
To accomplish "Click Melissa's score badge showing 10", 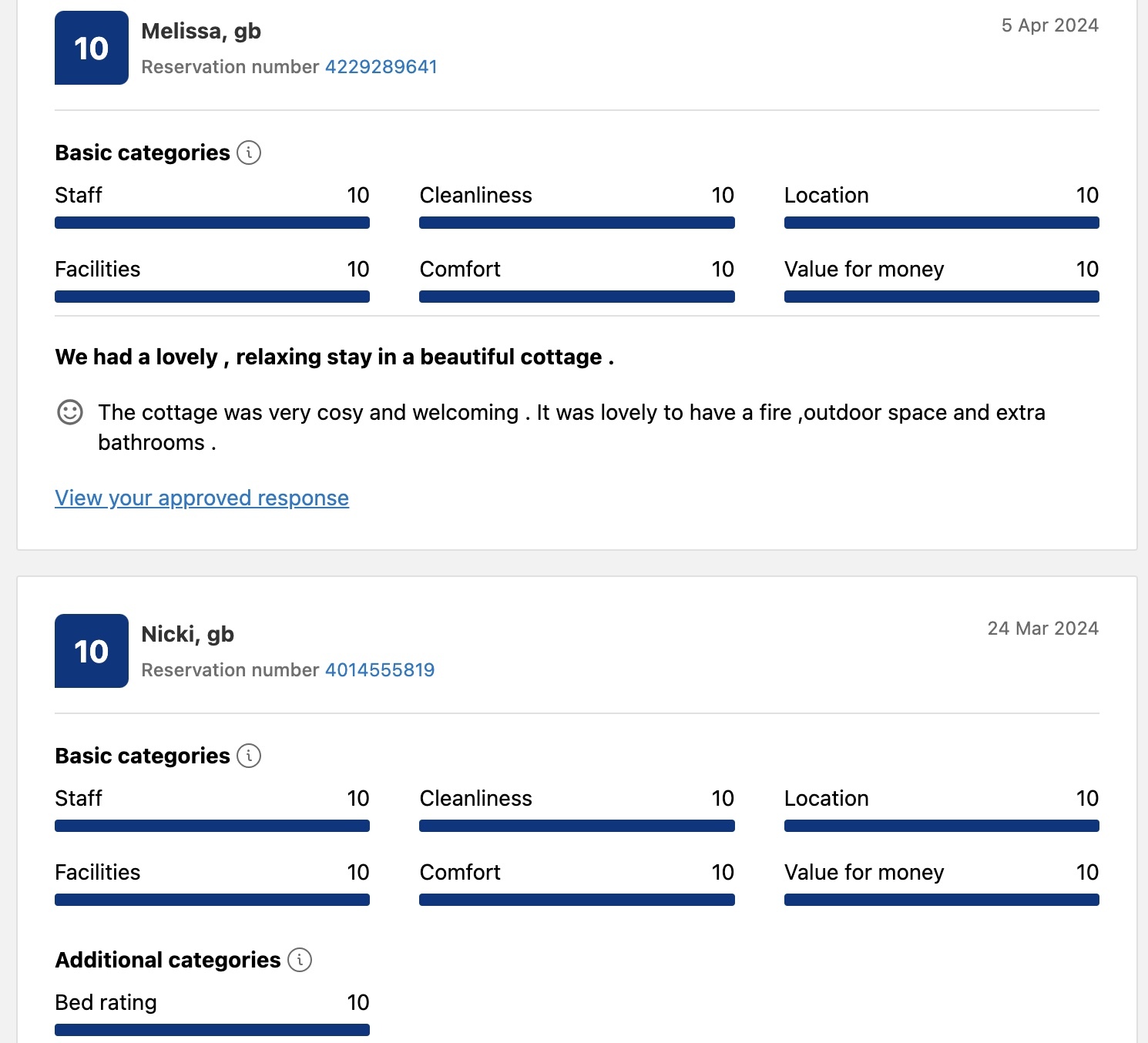I will pos(92,48).
